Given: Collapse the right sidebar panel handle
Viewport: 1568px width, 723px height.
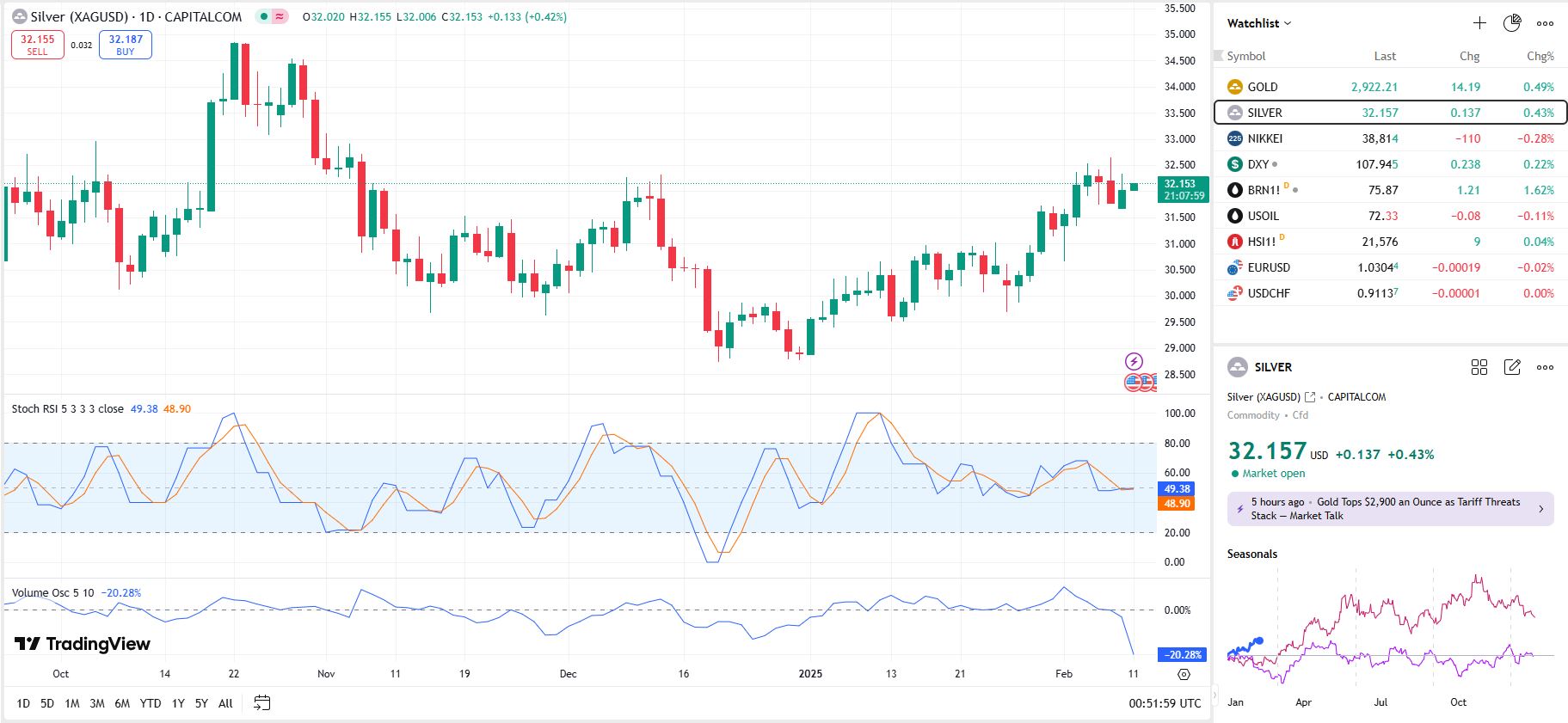Looking at the screenshot, I should click(1214, 694).
